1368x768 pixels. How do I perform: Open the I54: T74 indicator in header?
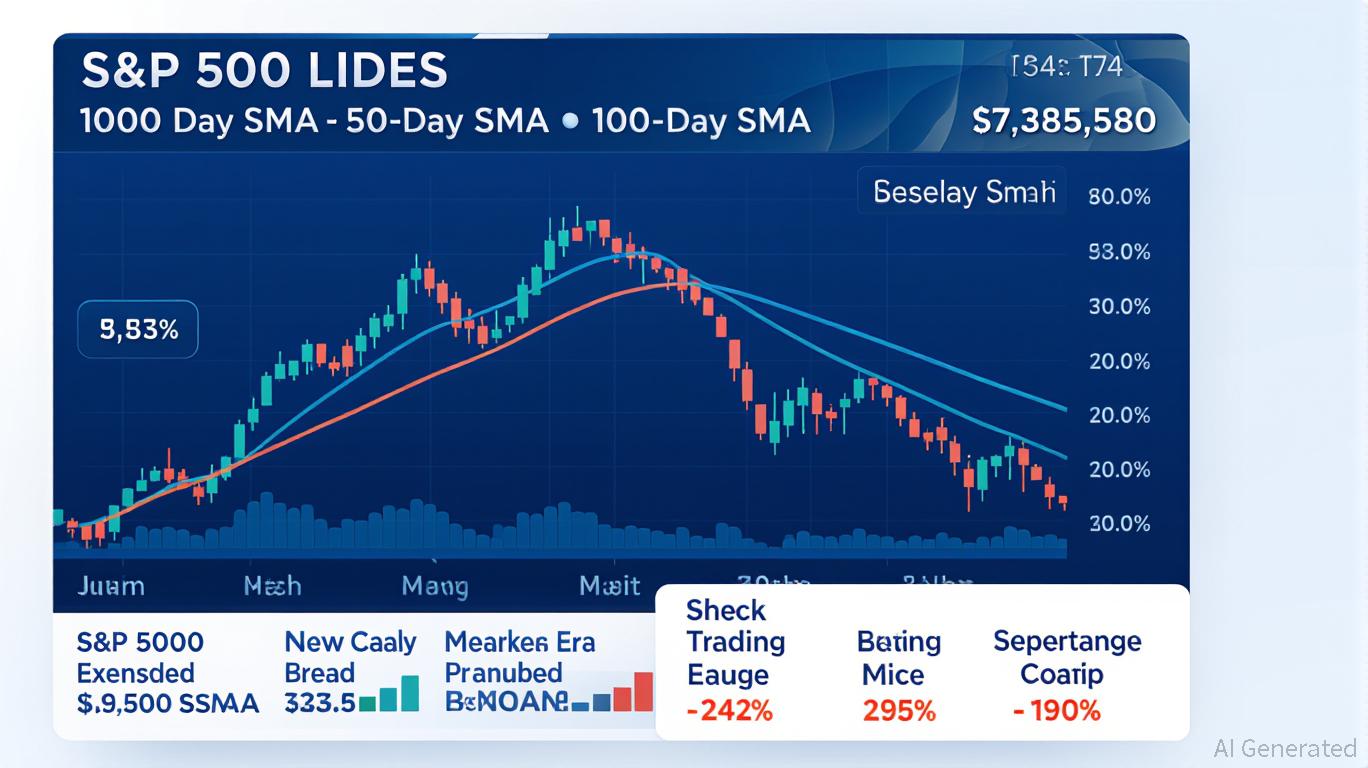(x=1066, y=68)
